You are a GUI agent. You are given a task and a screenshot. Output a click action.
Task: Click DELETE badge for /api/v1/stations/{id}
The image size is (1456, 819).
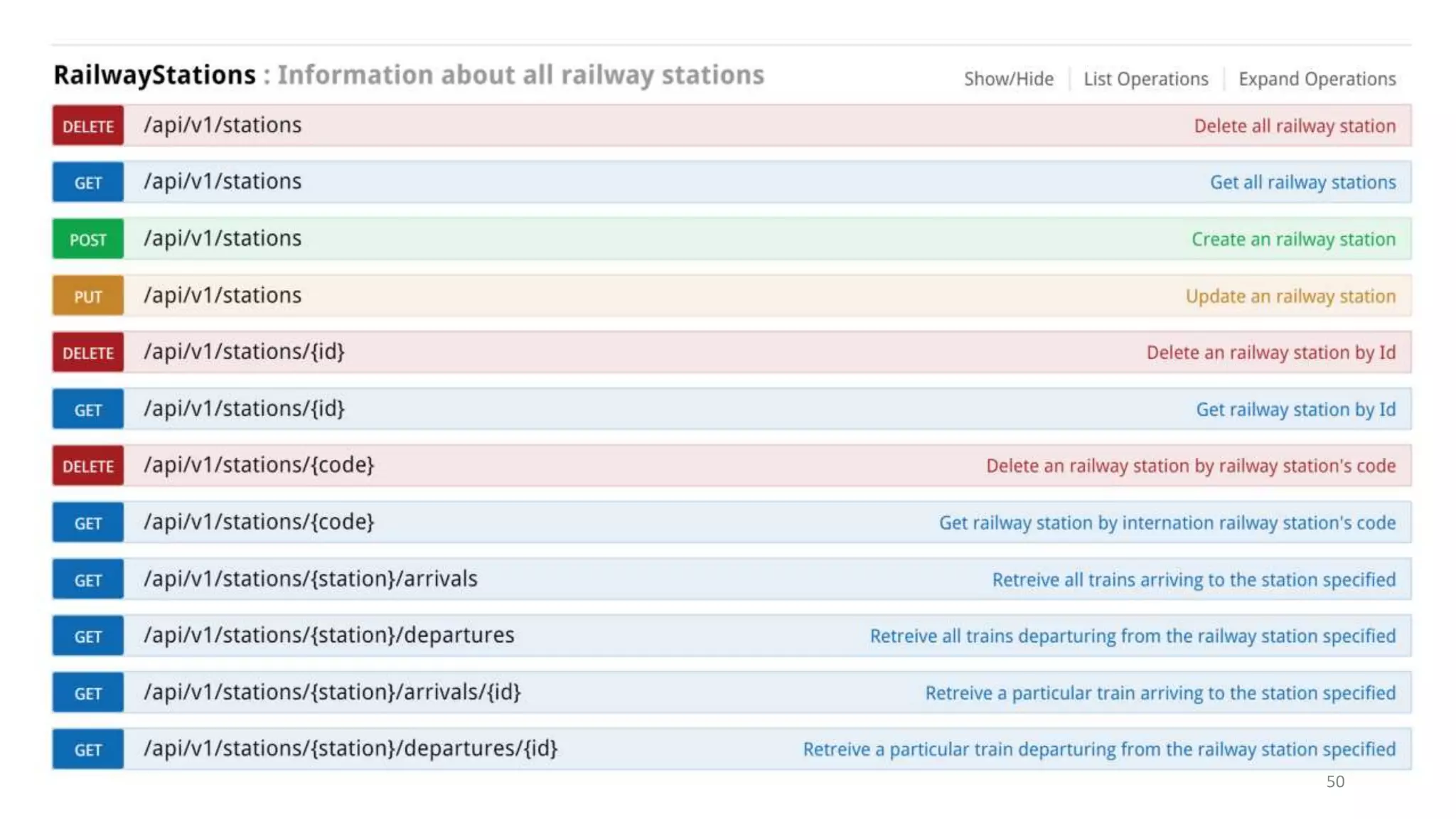[87, 353]
